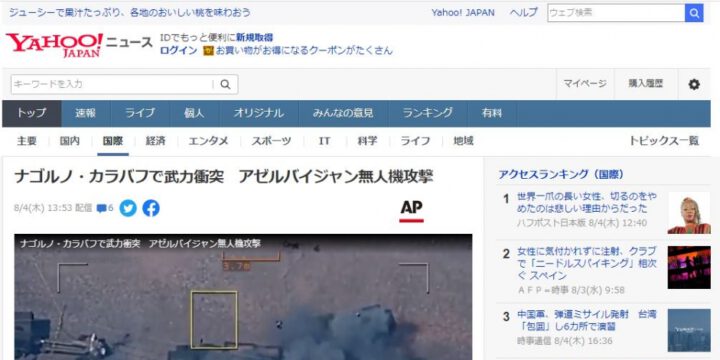Click the coupon promo icon link
The height and width of the screenshot is (360, 720).
(208, 51)
